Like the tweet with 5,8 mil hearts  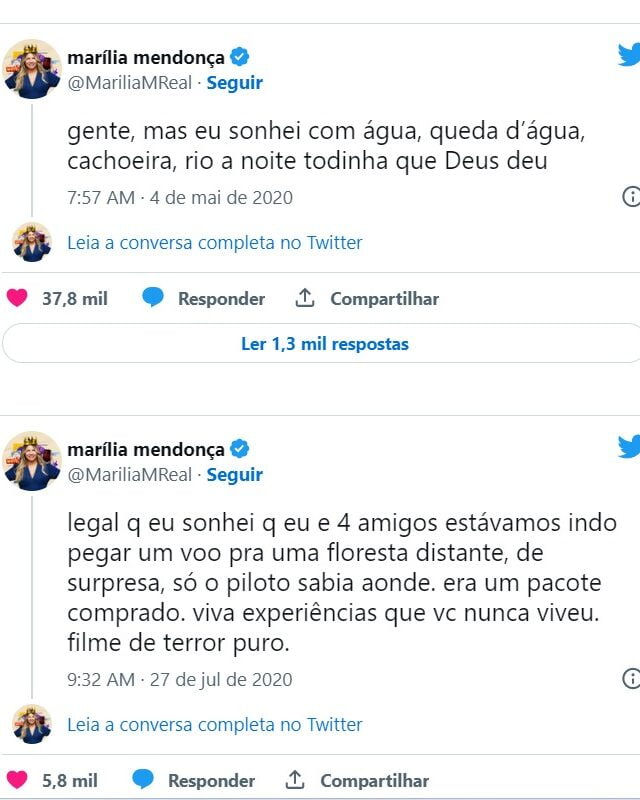(x=17, y=780)
